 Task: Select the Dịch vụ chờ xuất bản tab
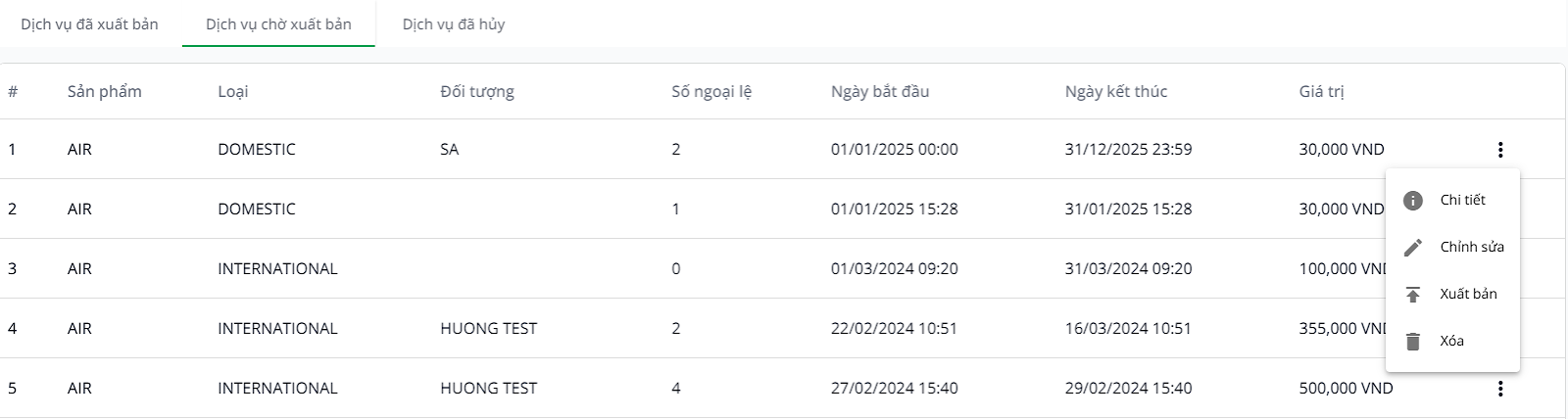point(278,24)
